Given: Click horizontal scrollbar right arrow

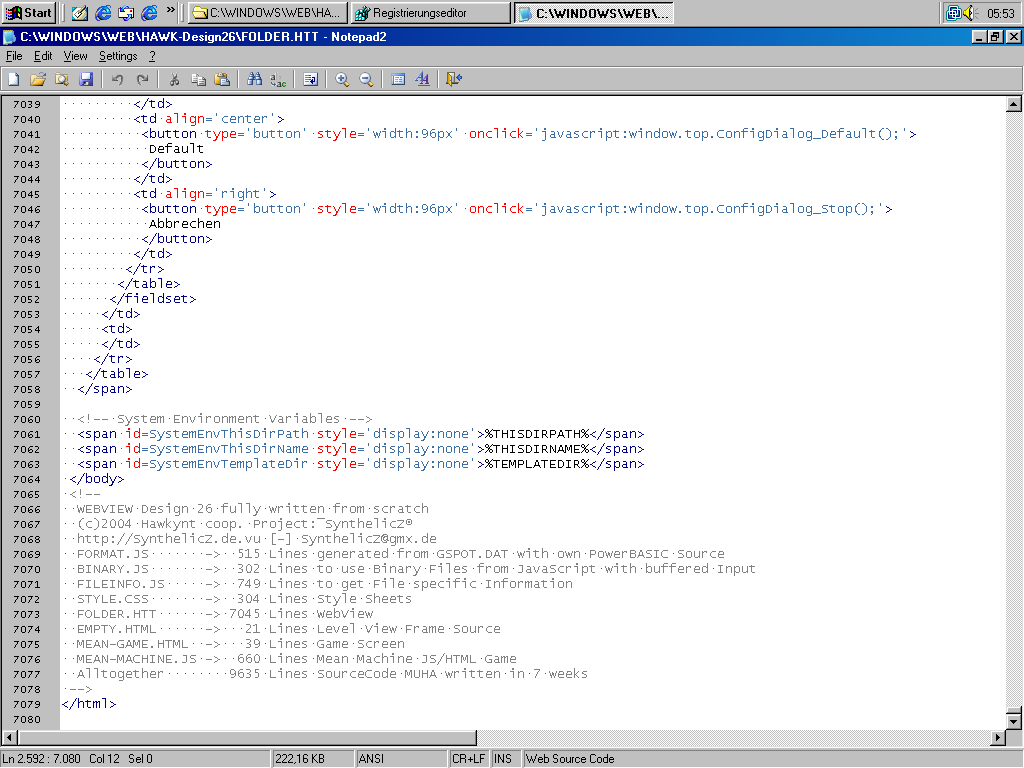Looking at the screenshot, I should tap(997, 737).
